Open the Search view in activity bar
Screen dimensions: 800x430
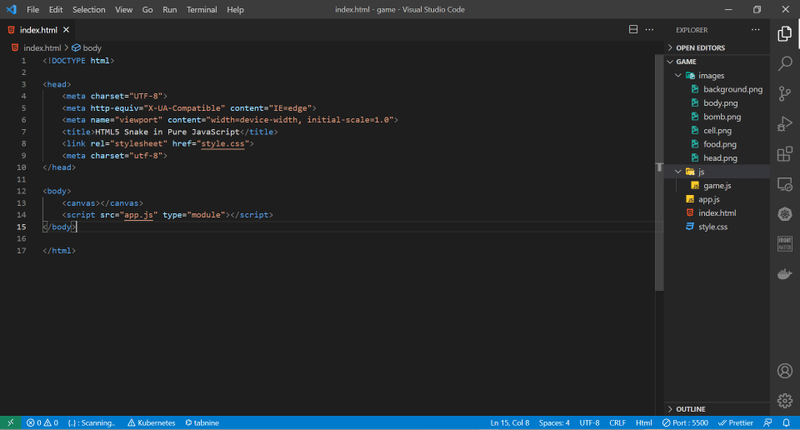(785, 64)
